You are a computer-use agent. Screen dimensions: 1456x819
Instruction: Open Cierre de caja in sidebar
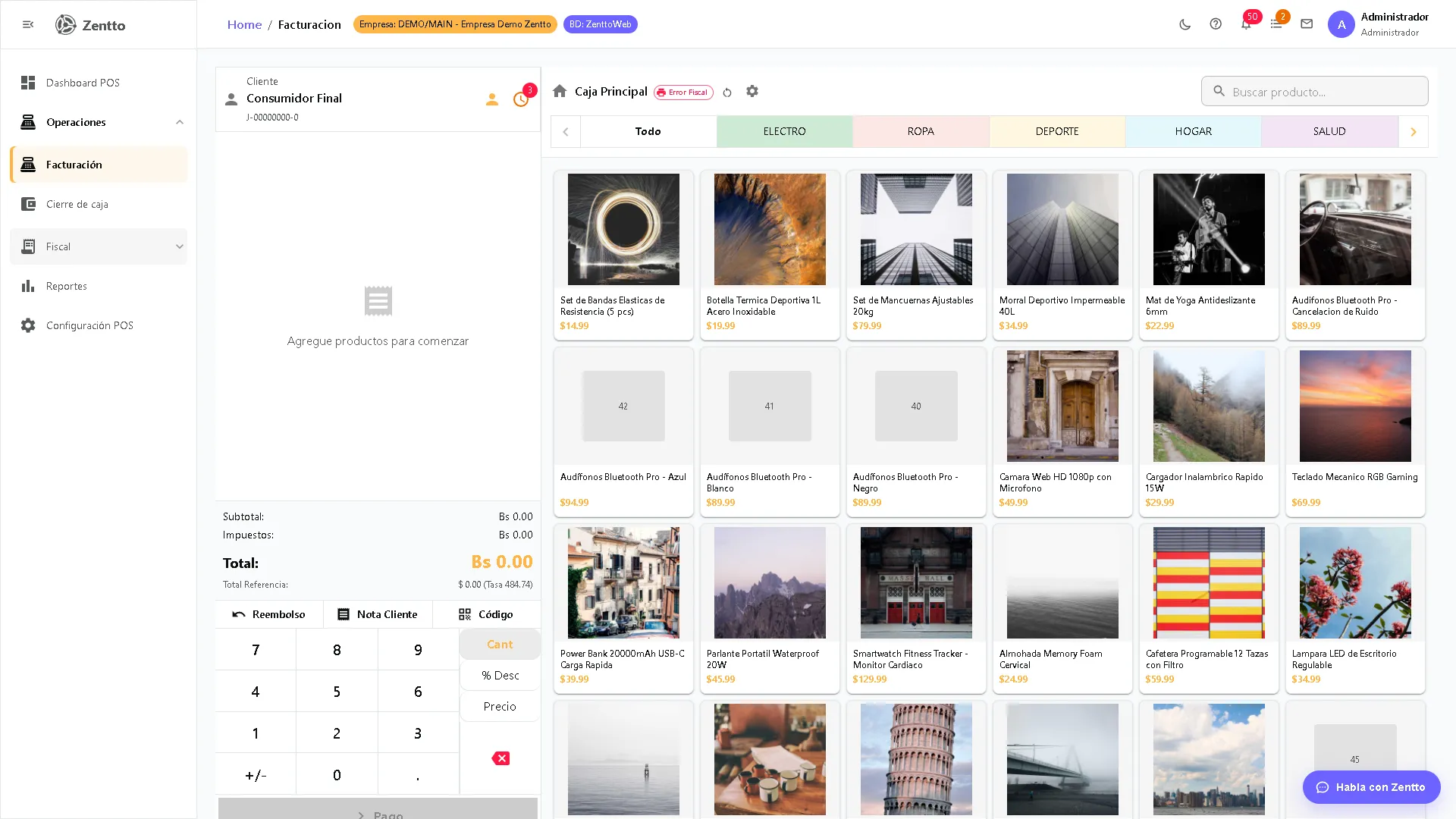99,204
